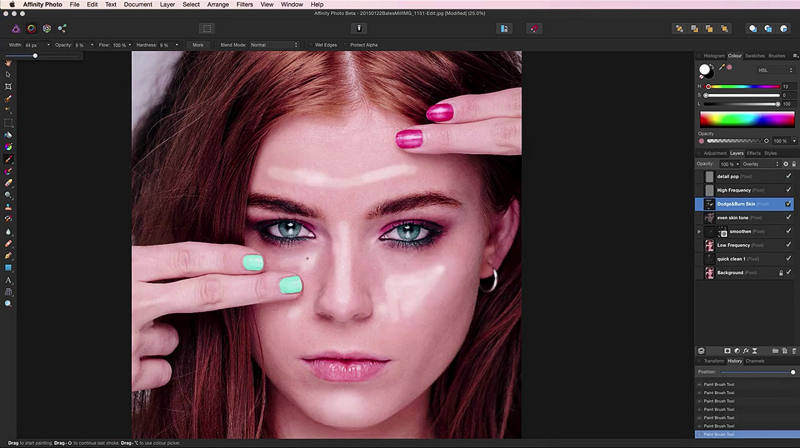Select the Paint Brush tool
The image size is (800, 448).
(8, 159)
